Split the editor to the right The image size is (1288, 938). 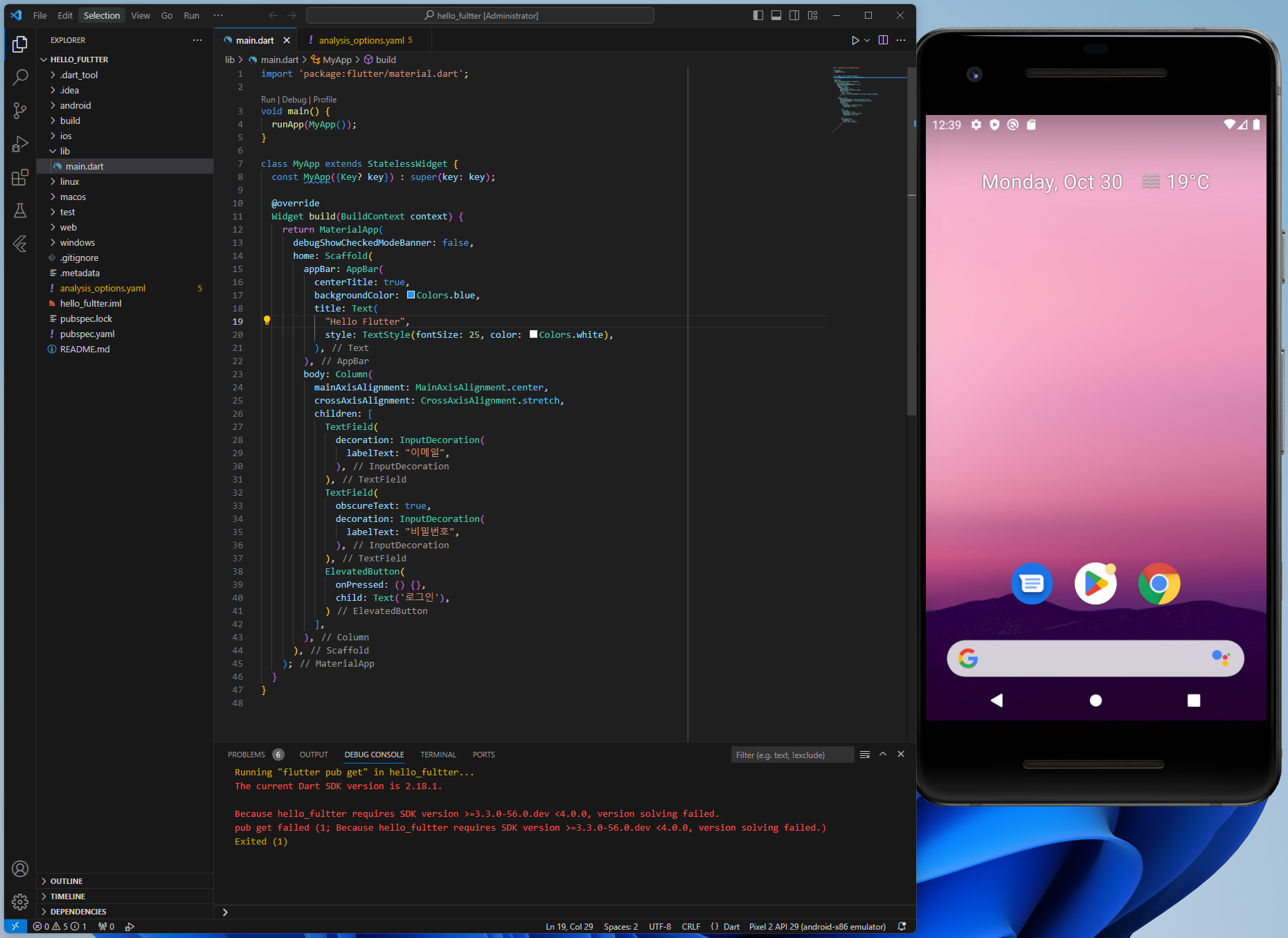point(883,40)
